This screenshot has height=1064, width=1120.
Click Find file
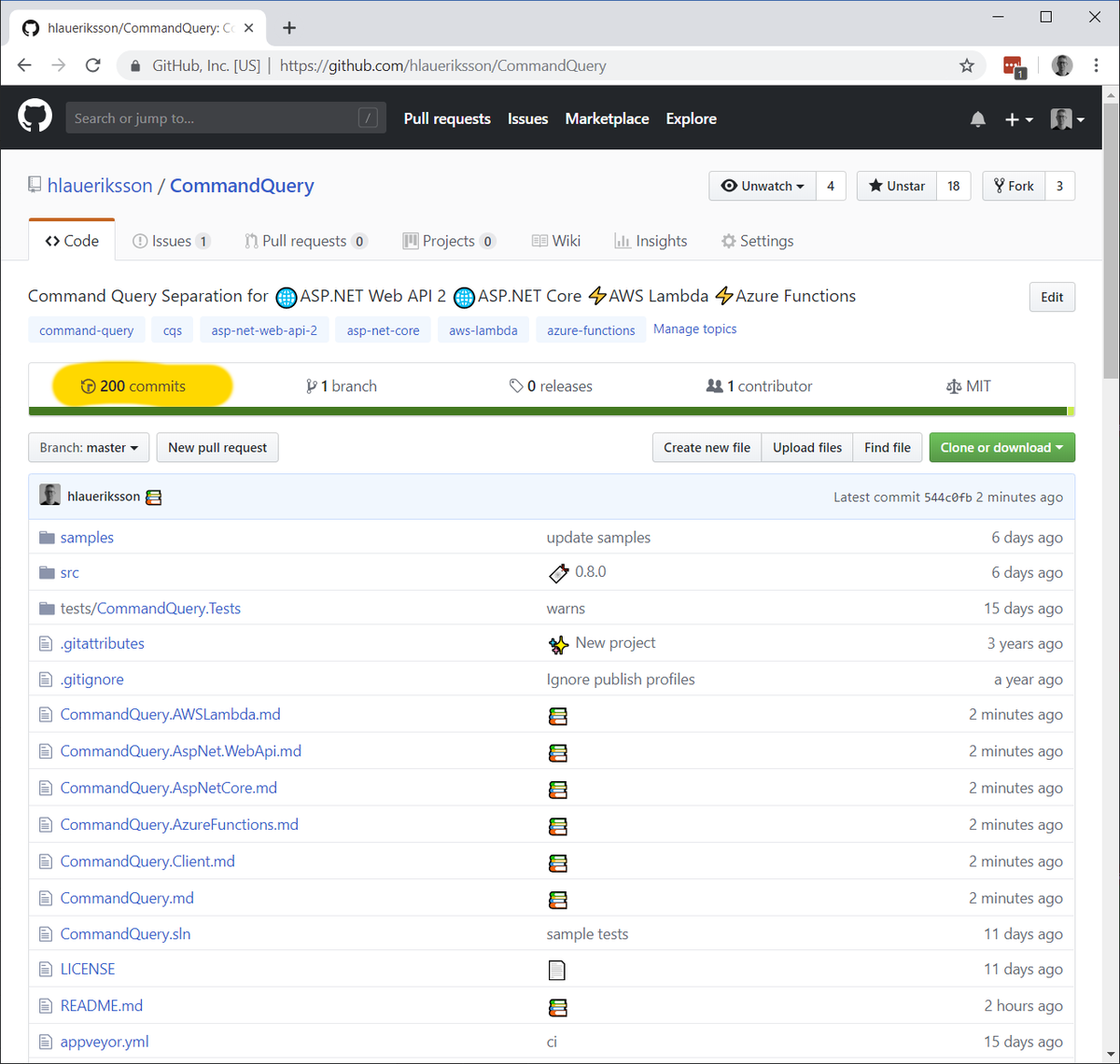(x=888, y=448)
